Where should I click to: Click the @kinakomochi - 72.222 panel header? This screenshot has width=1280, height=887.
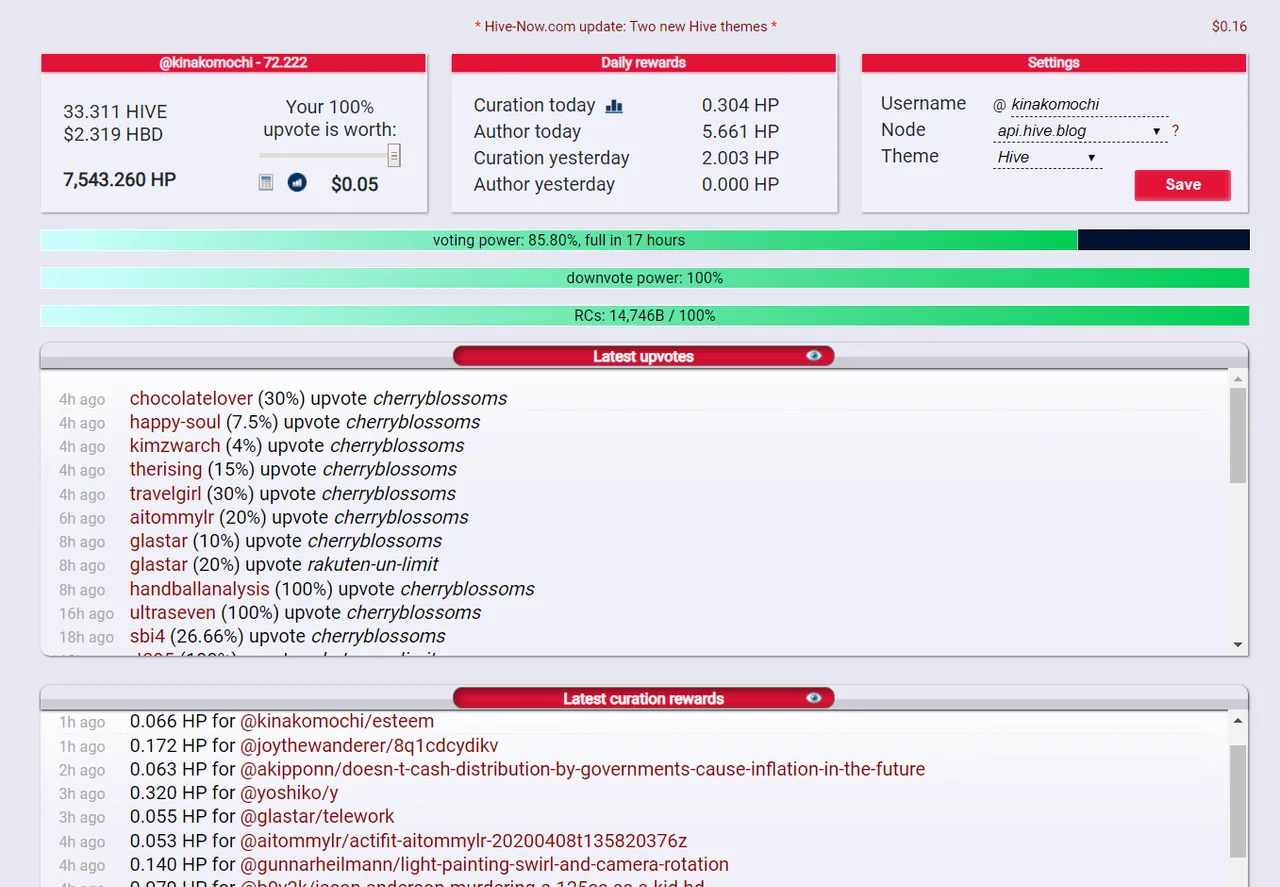233,63
